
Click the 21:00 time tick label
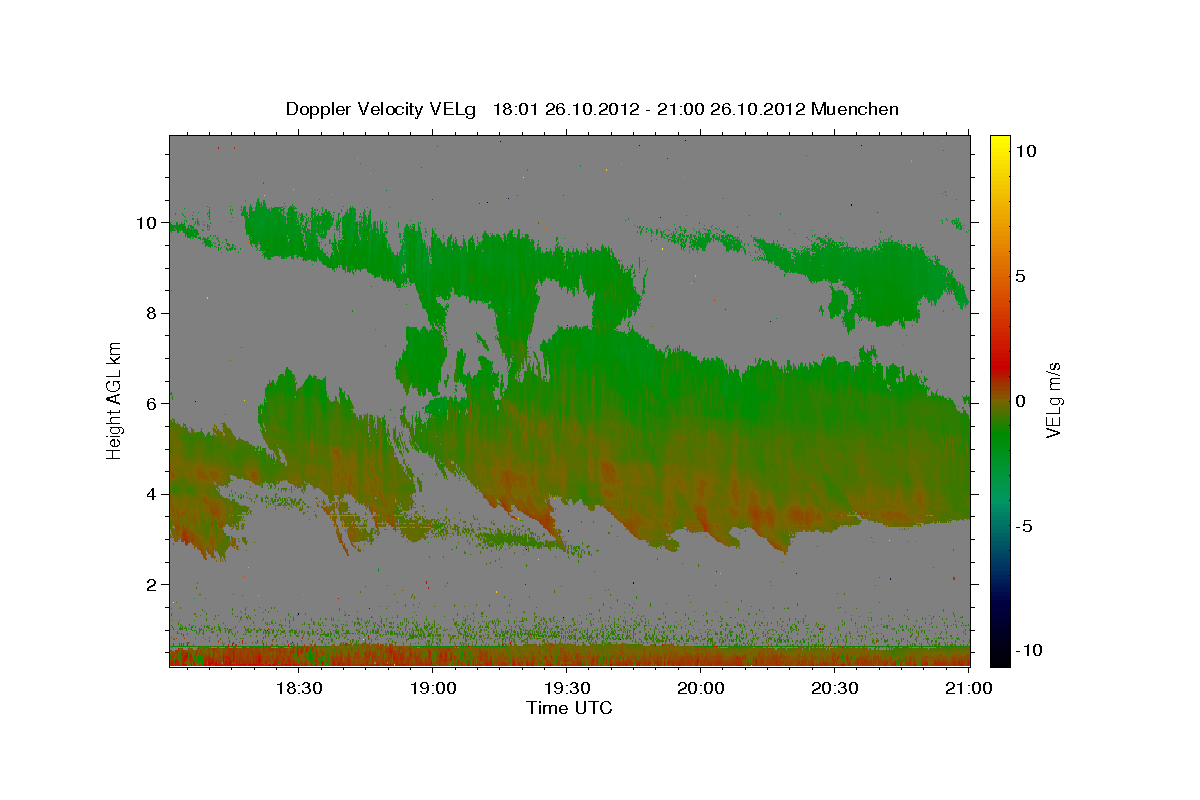(x=969, y=689)
